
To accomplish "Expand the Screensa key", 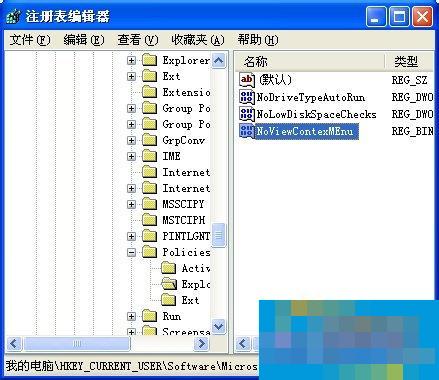I will (131, 332).
